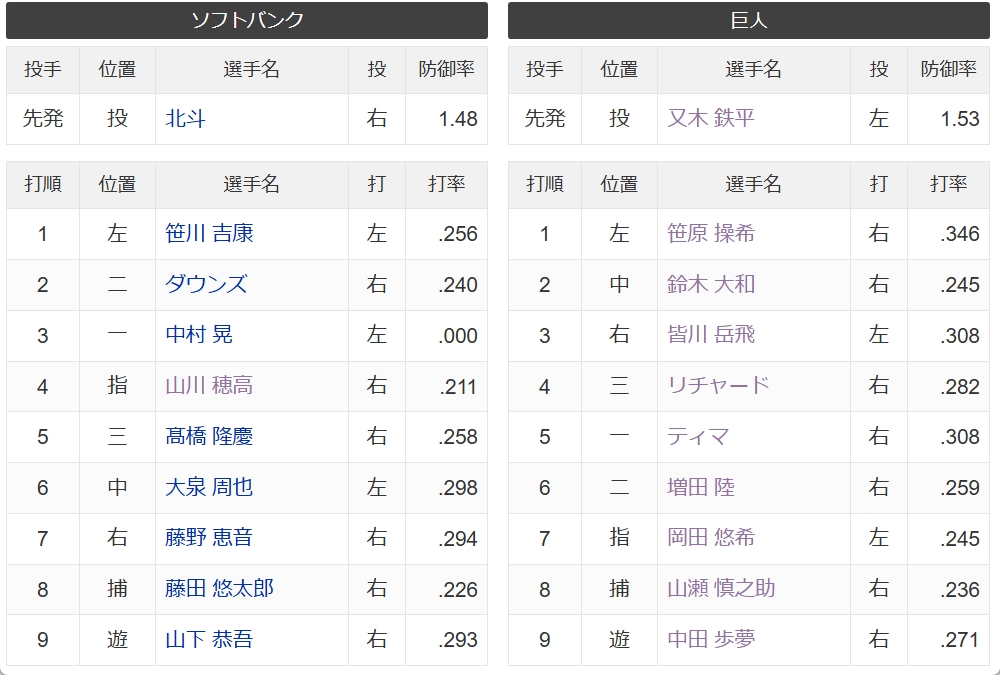Click player name 笹川 吉康
Screen dimensions: 1000x675
(x=209, y=234)
